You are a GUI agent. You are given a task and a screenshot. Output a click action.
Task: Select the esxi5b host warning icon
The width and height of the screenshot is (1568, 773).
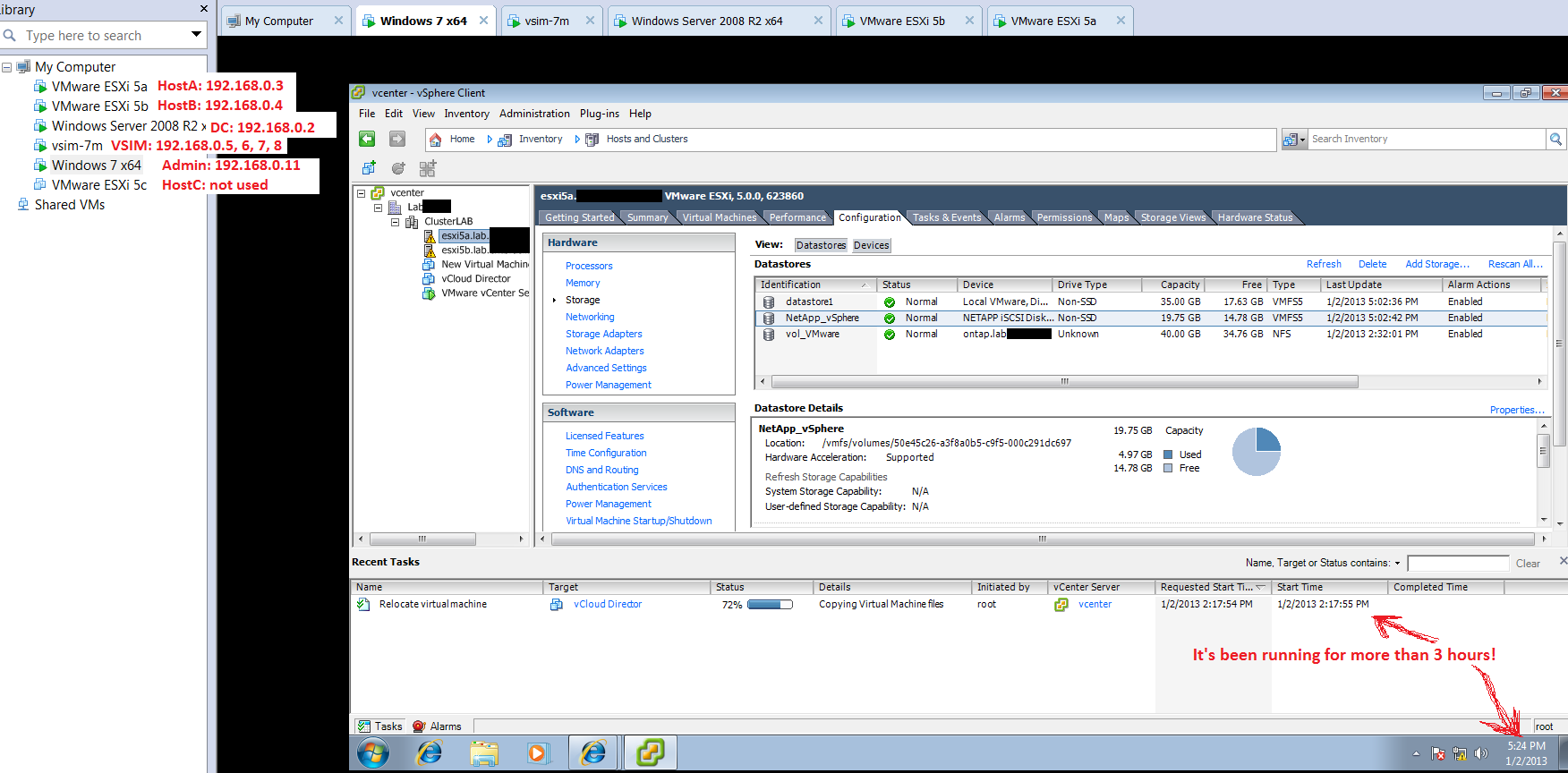(x=430, y=251)
